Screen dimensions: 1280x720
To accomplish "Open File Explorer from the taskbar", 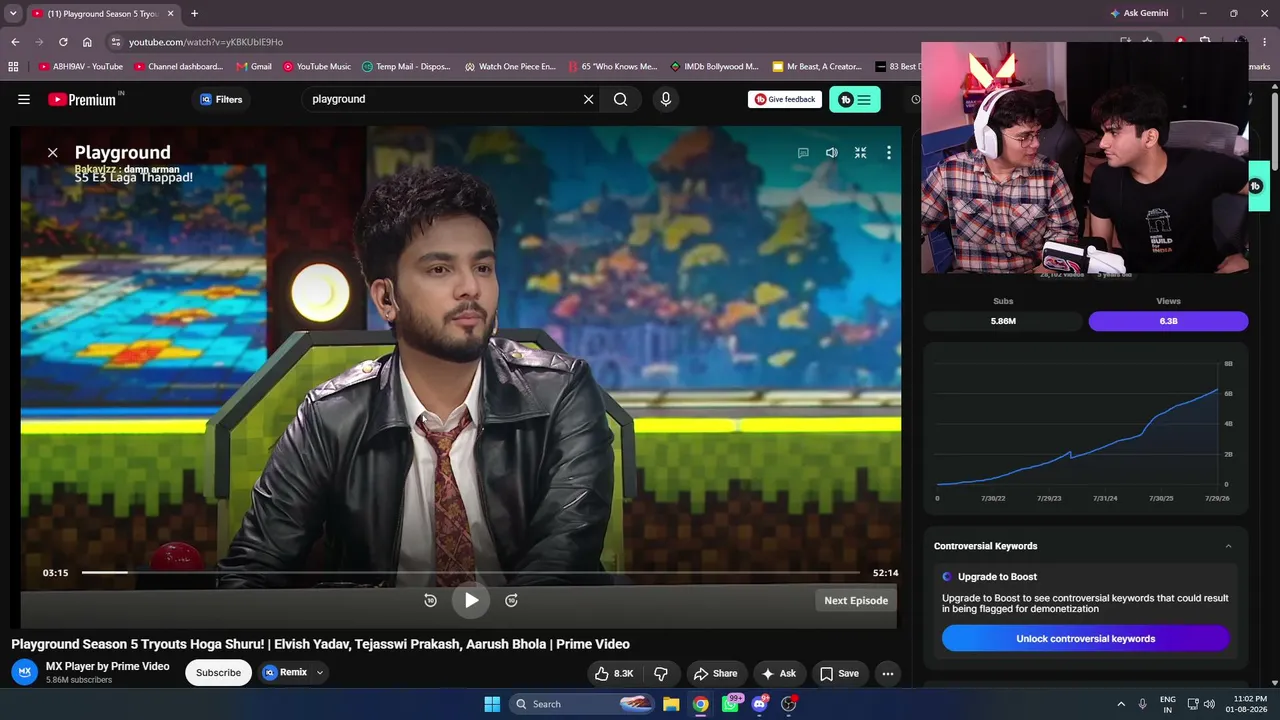I will 671,704.
